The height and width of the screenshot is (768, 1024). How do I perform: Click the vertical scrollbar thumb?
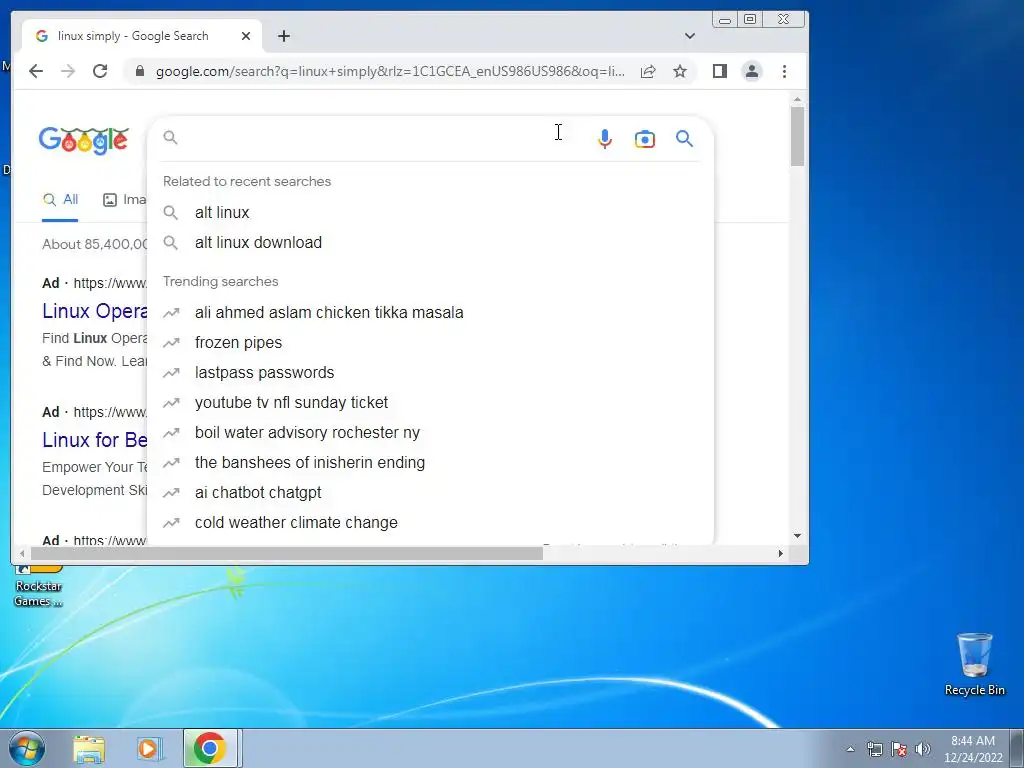coord(797,136)
